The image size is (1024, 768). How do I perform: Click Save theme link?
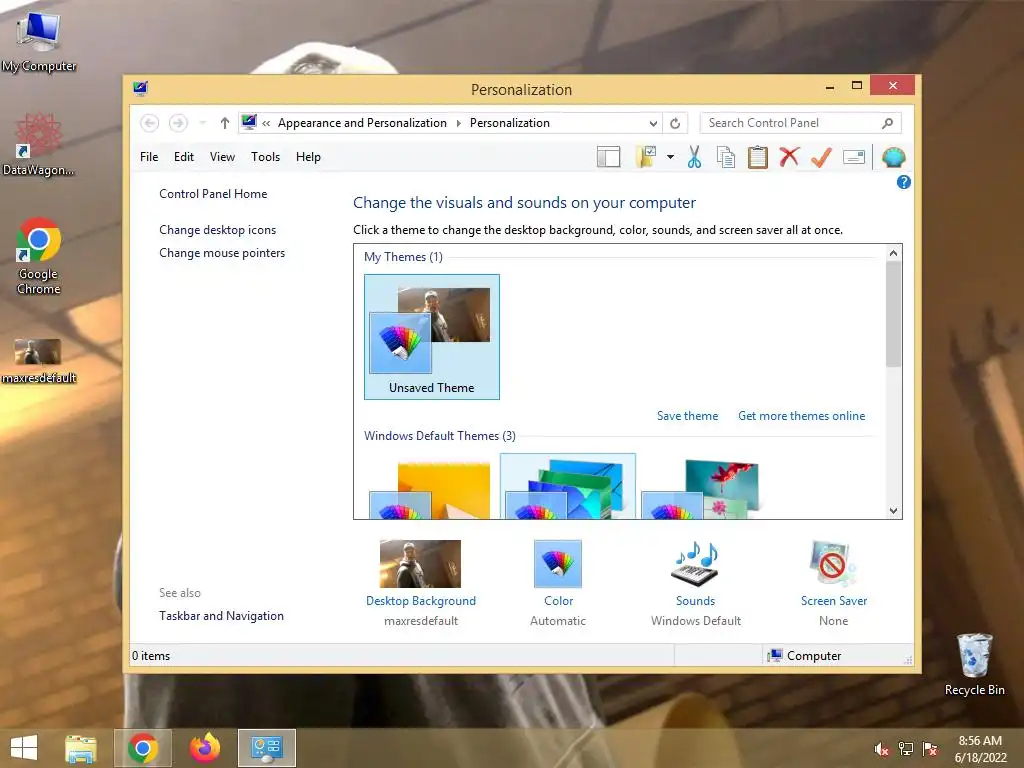(687, 416)
